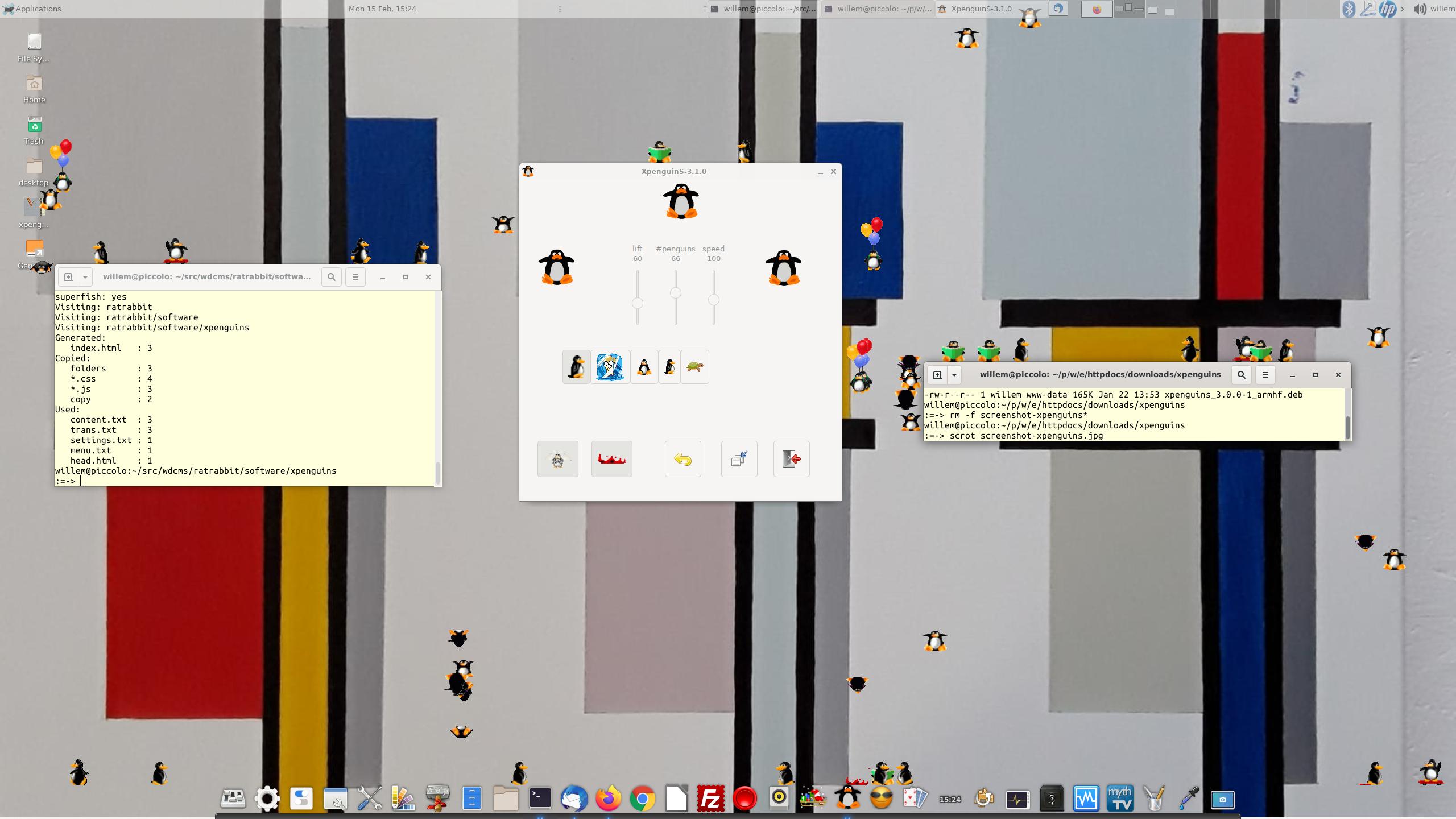The width and height of the screenshot is (1456, 819).
Task: Switch to the willem@piccolo ~/p/w taskbar window
Action: [878, 9]
